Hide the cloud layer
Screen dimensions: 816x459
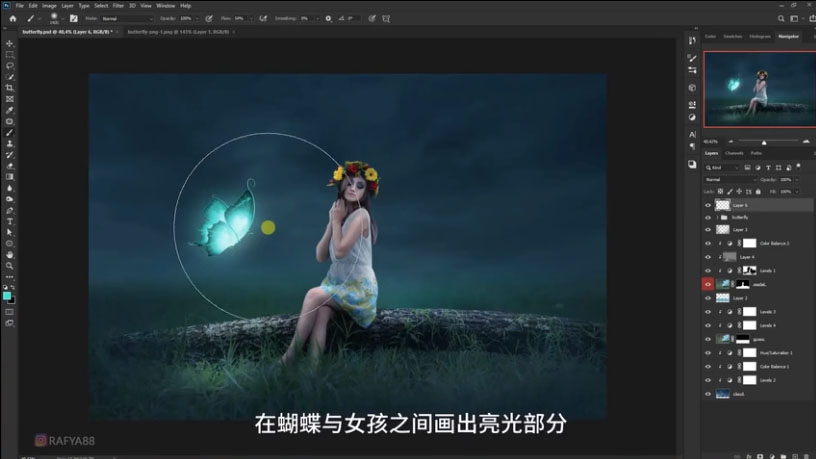click(708, 394)
